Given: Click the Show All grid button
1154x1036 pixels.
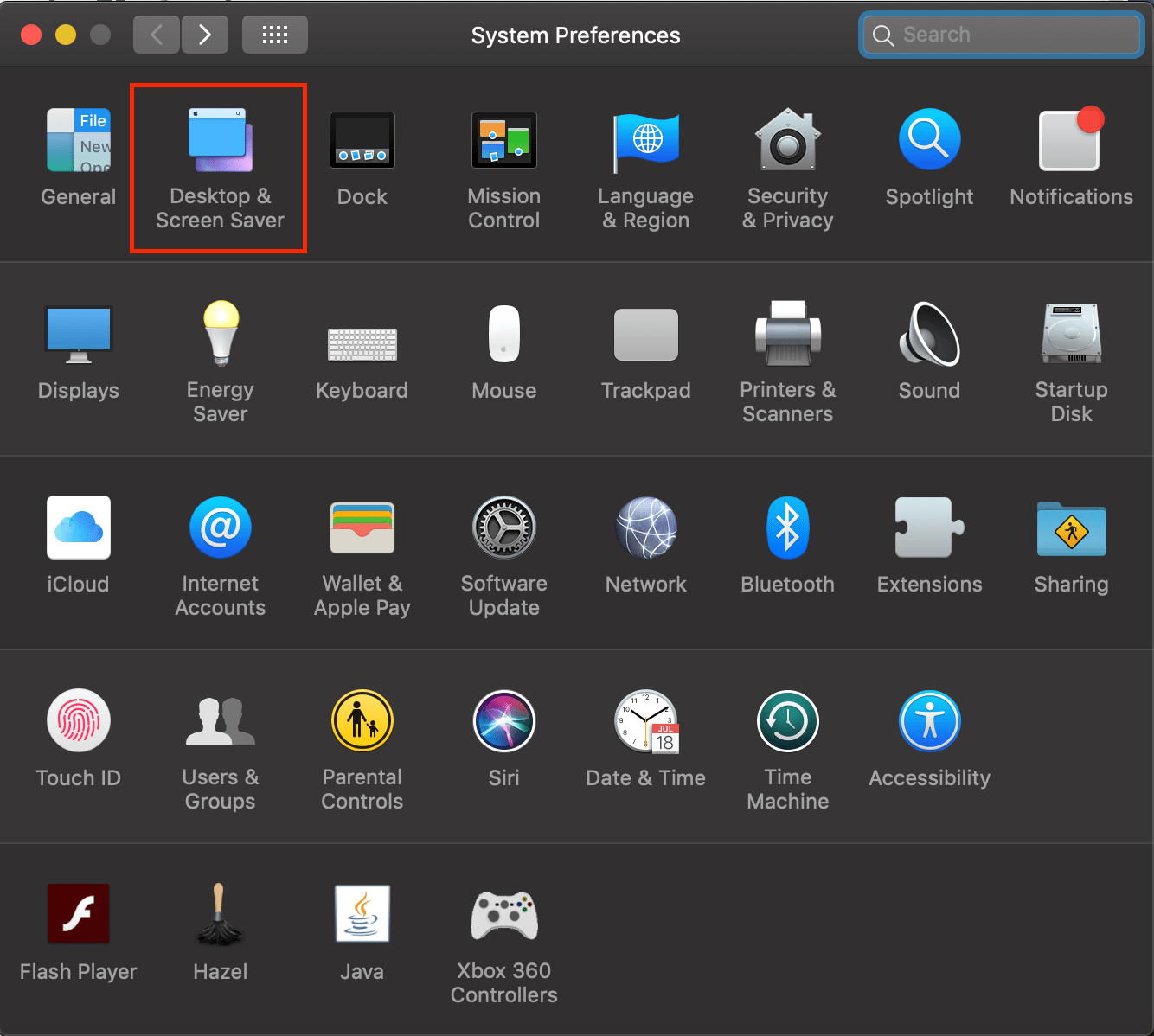Looking at the screenshot, I should (275, 35).
